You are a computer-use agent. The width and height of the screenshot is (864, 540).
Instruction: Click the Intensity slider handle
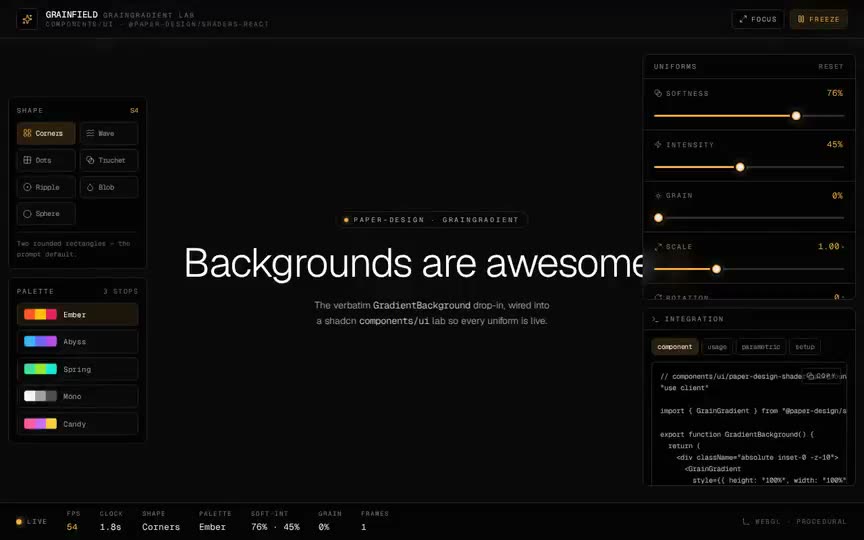coord(740,167)
